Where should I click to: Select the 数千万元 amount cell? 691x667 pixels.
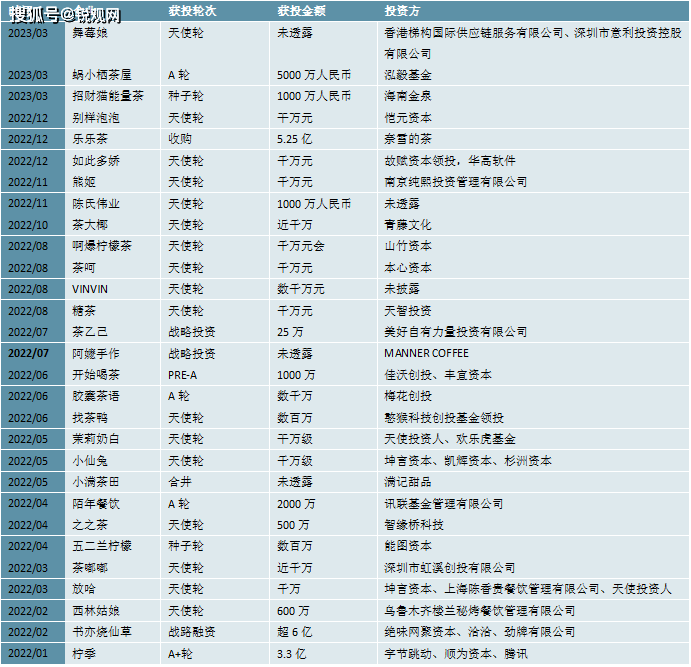301,289
